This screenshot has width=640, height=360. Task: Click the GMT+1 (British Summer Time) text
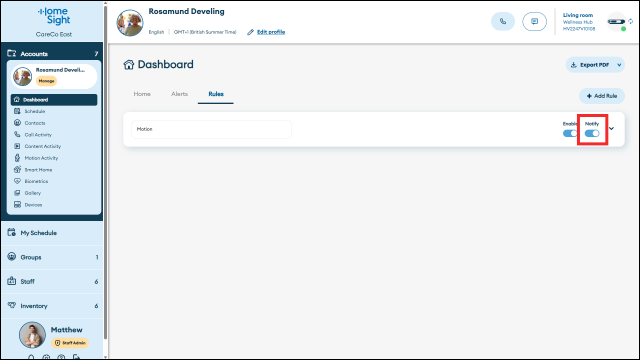(205, 32)
